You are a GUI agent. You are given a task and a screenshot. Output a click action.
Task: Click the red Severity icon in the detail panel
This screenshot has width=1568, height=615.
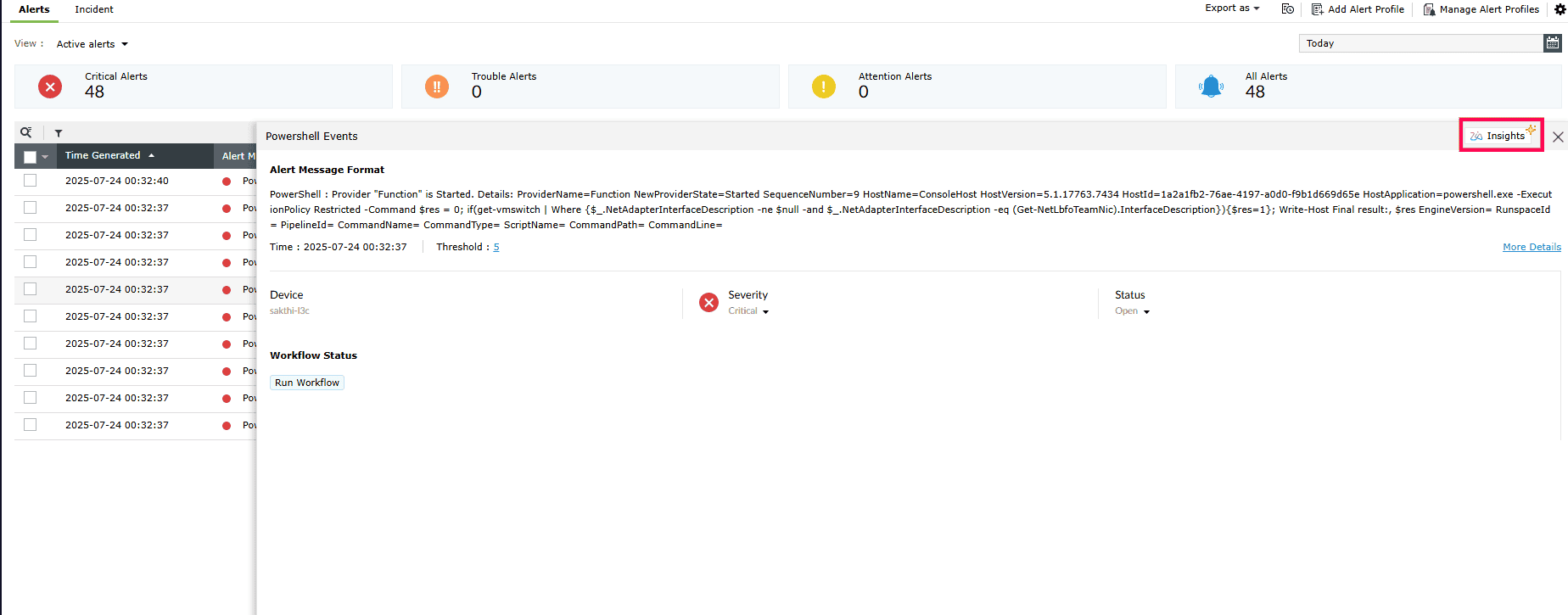tap(708, 303)
